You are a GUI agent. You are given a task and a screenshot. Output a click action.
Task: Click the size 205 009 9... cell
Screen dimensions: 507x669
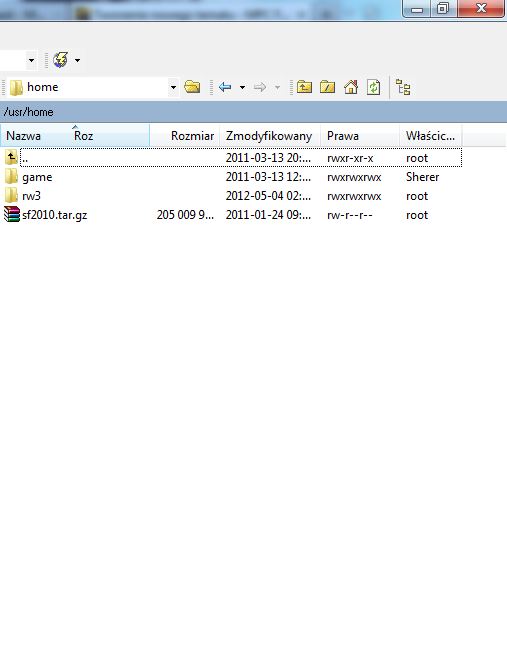tap(185, 215)
